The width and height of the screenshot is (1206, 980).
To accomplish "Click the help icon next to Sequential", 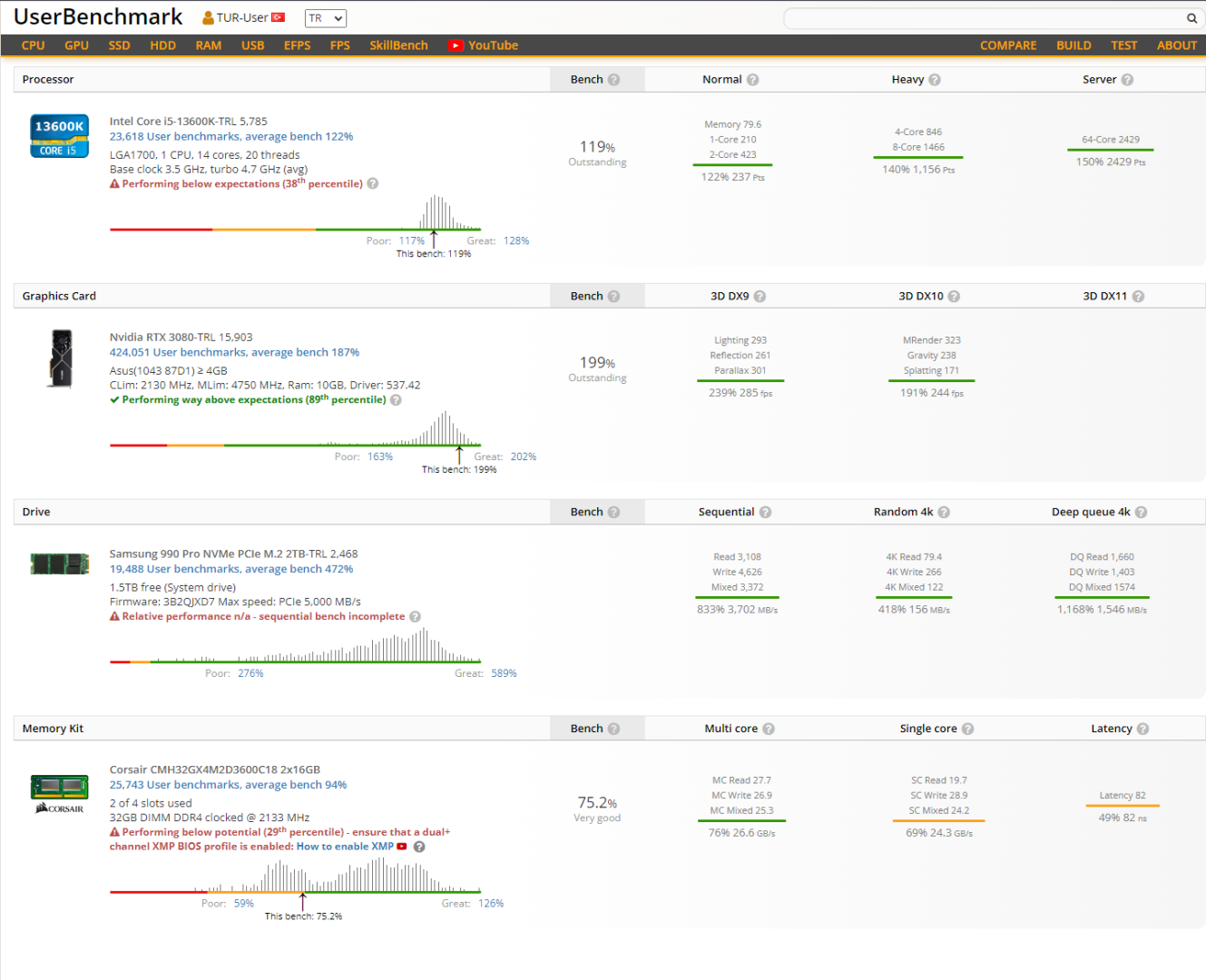I will tap(766, 513).
